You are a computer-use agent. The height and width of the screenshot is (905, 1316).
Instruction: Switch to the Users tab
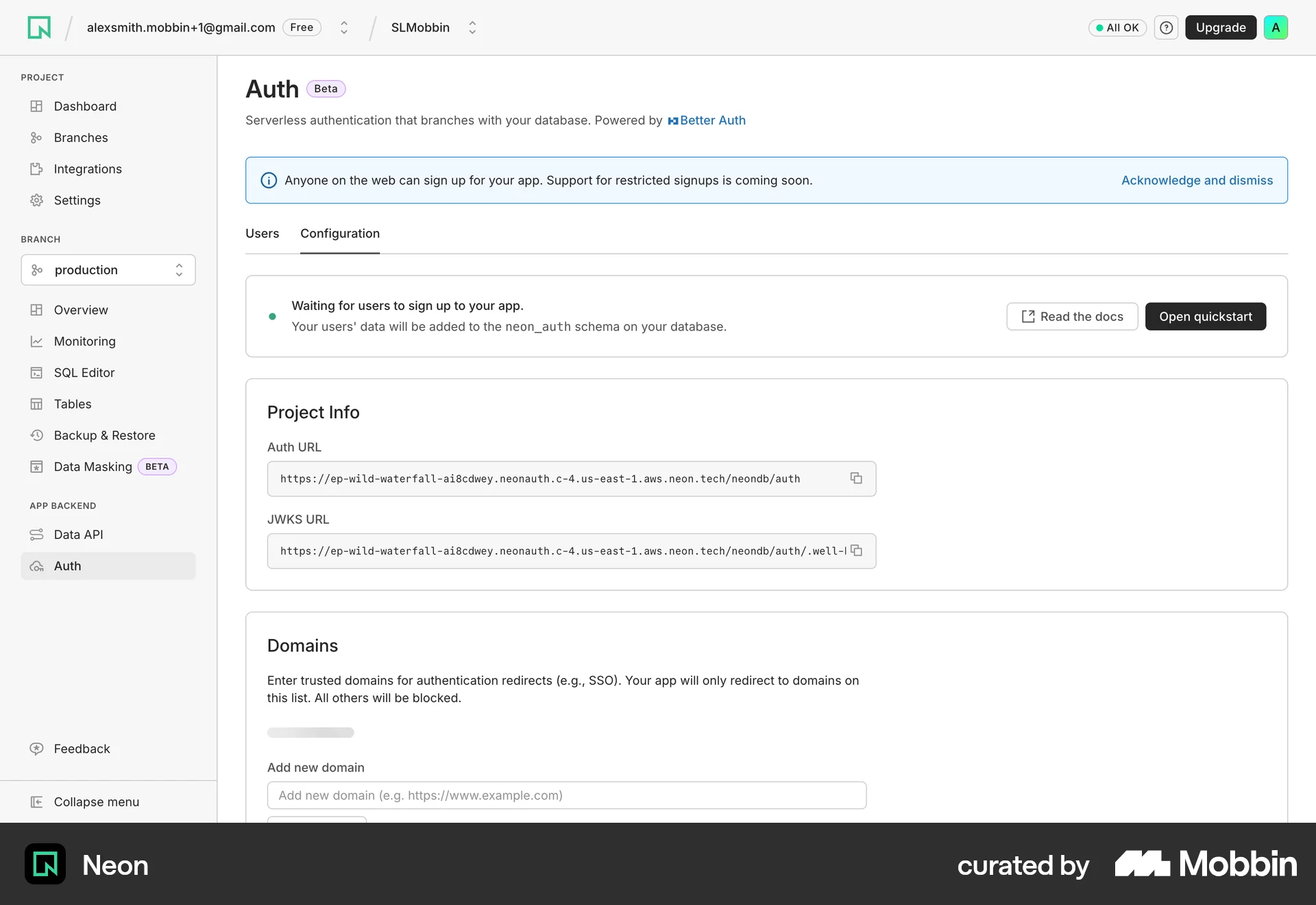pos(263,233)
